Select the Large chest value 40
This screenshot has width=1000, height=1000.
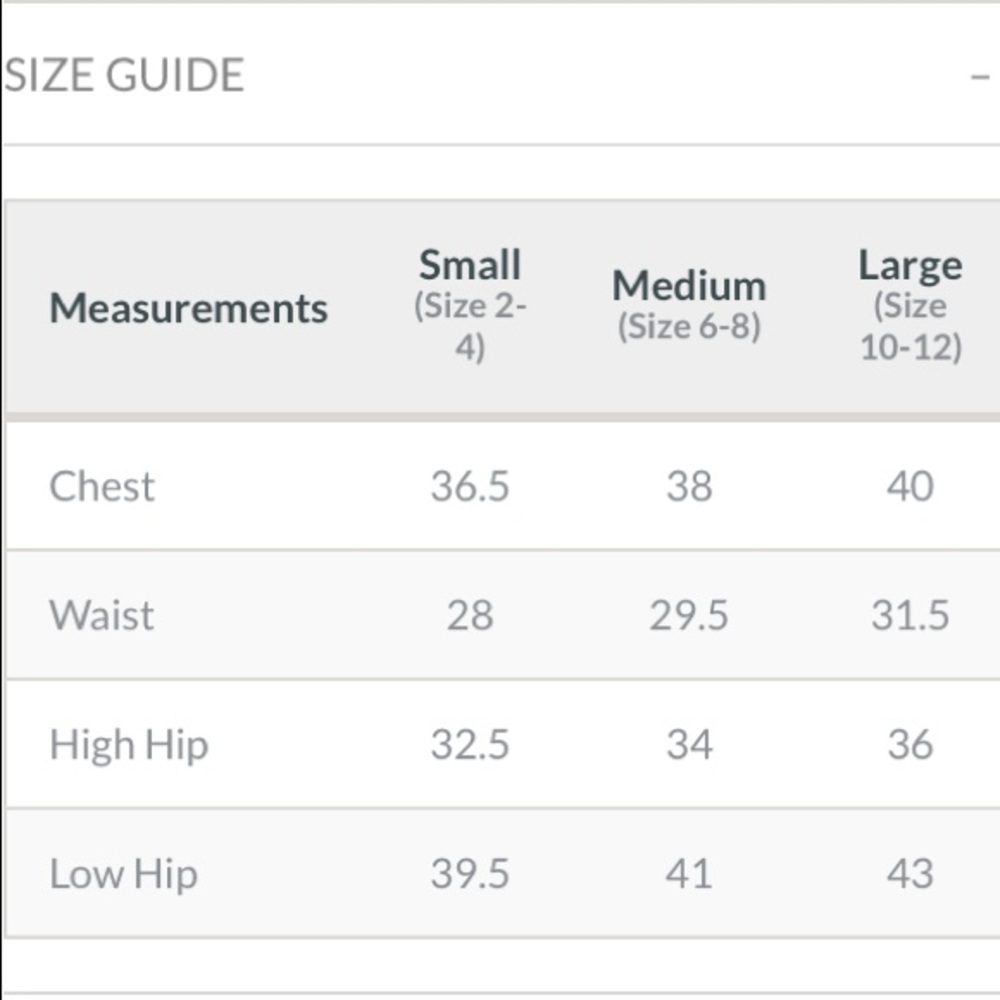point(910,487)
